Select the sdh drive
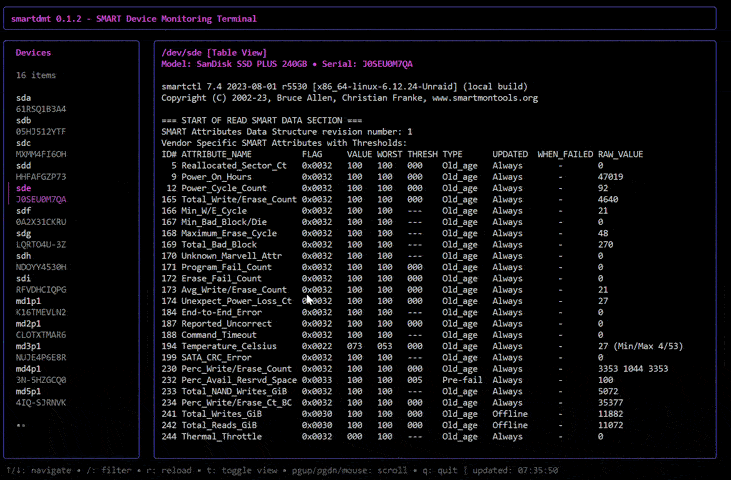The width and height of the screenshot is (731, 480). [x=24, y=256]
